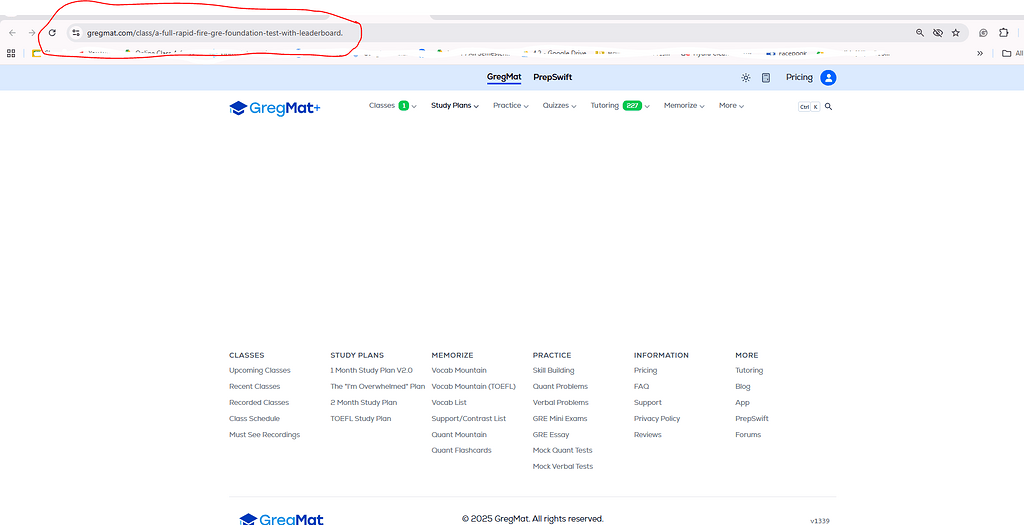Switch to the PrepSwift tab
Screen dimensions: 1024x525
pos(552,77)
